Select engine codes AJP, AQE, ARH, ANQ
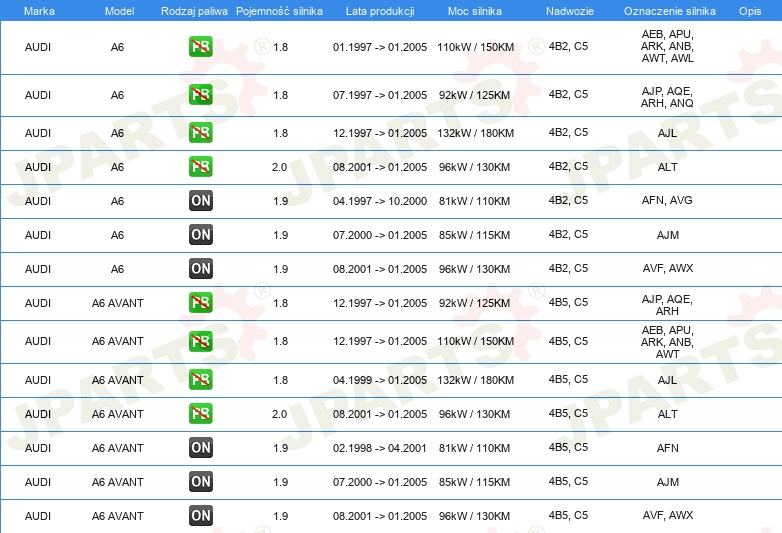 (x=667, y=97)
